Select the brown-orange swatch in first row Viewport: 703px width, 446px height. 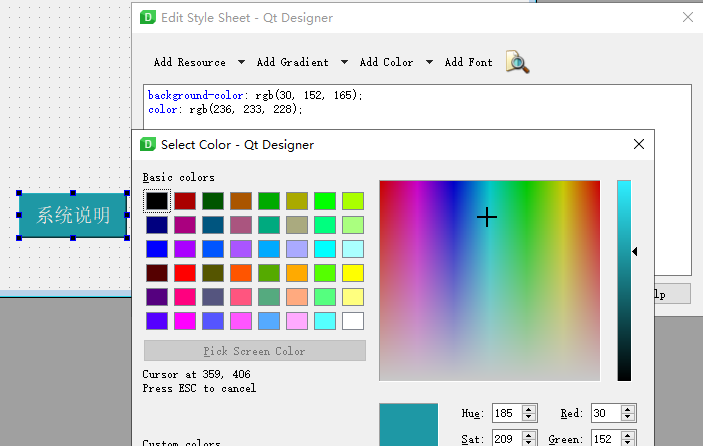(241, 201)
